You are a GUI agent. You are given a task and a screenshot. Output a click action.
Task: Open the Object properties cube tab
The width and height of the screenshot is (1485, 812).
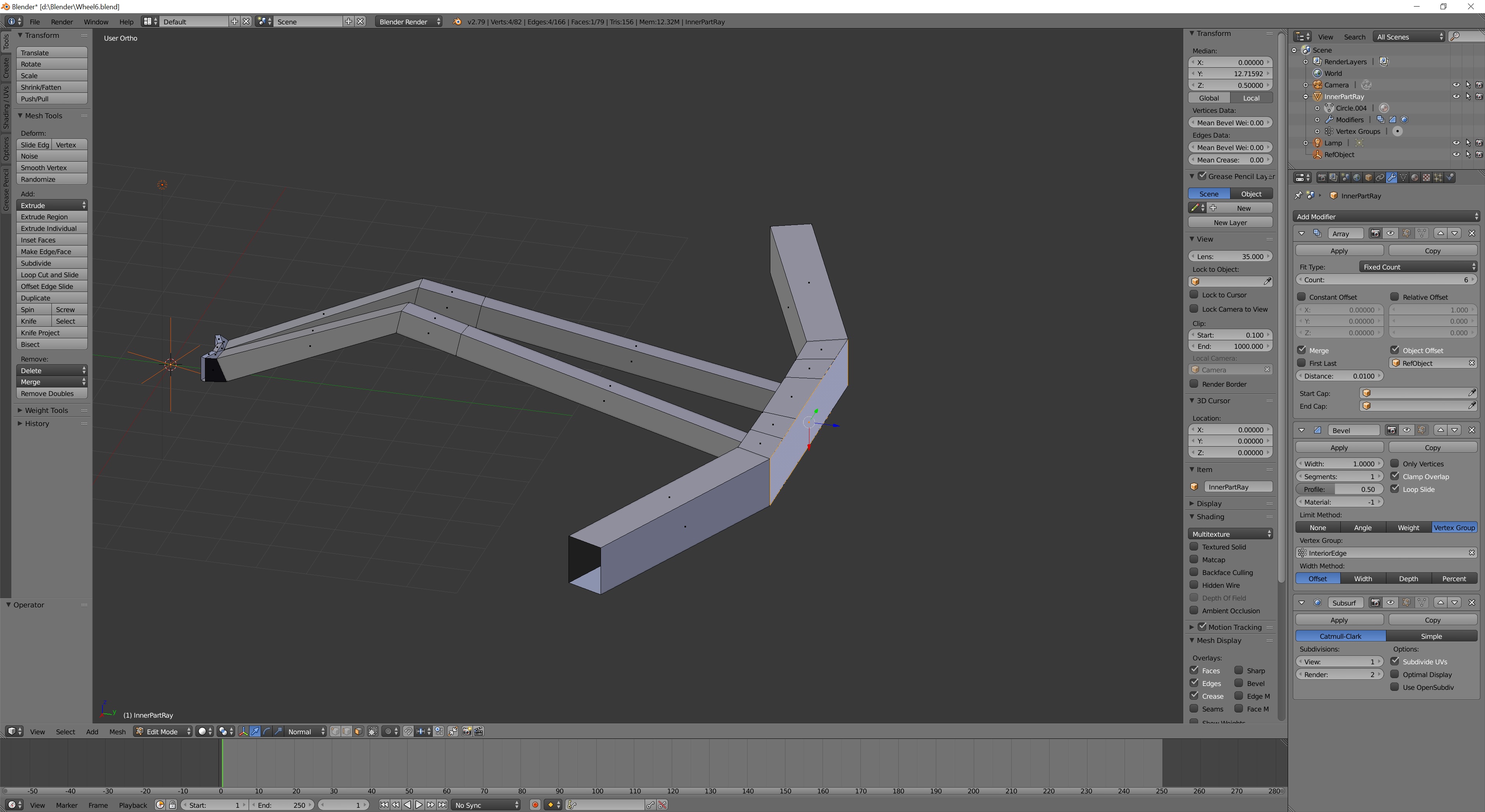[1368, 177]
